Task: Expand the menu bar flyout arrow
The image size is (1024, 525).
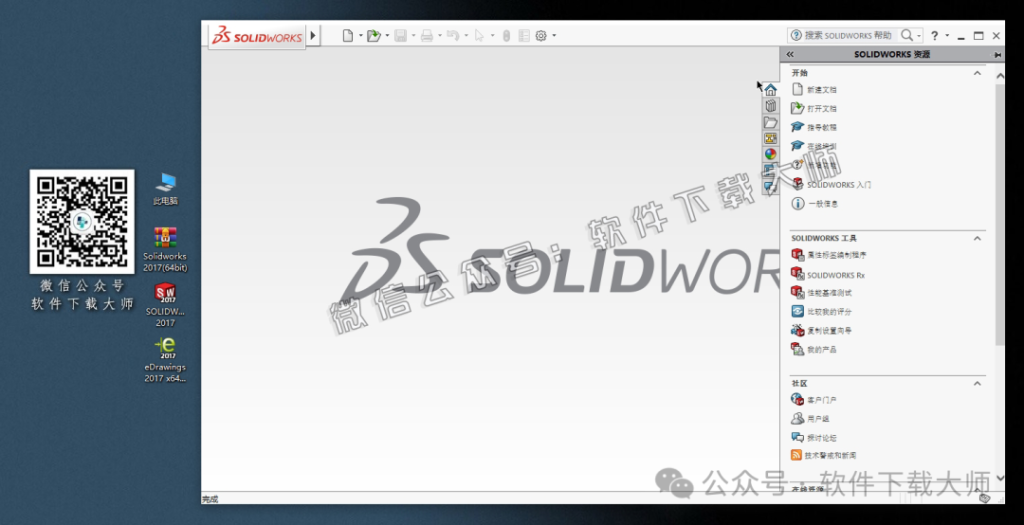Action: tap(313, 35)
